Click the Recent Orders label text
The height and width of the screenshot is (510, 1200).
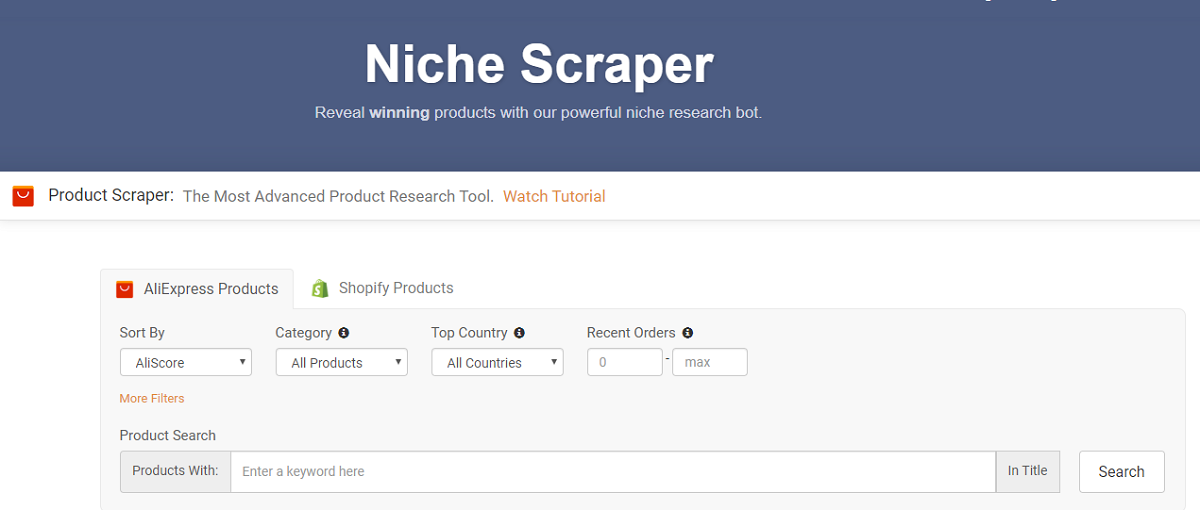(x=631, y=333)
